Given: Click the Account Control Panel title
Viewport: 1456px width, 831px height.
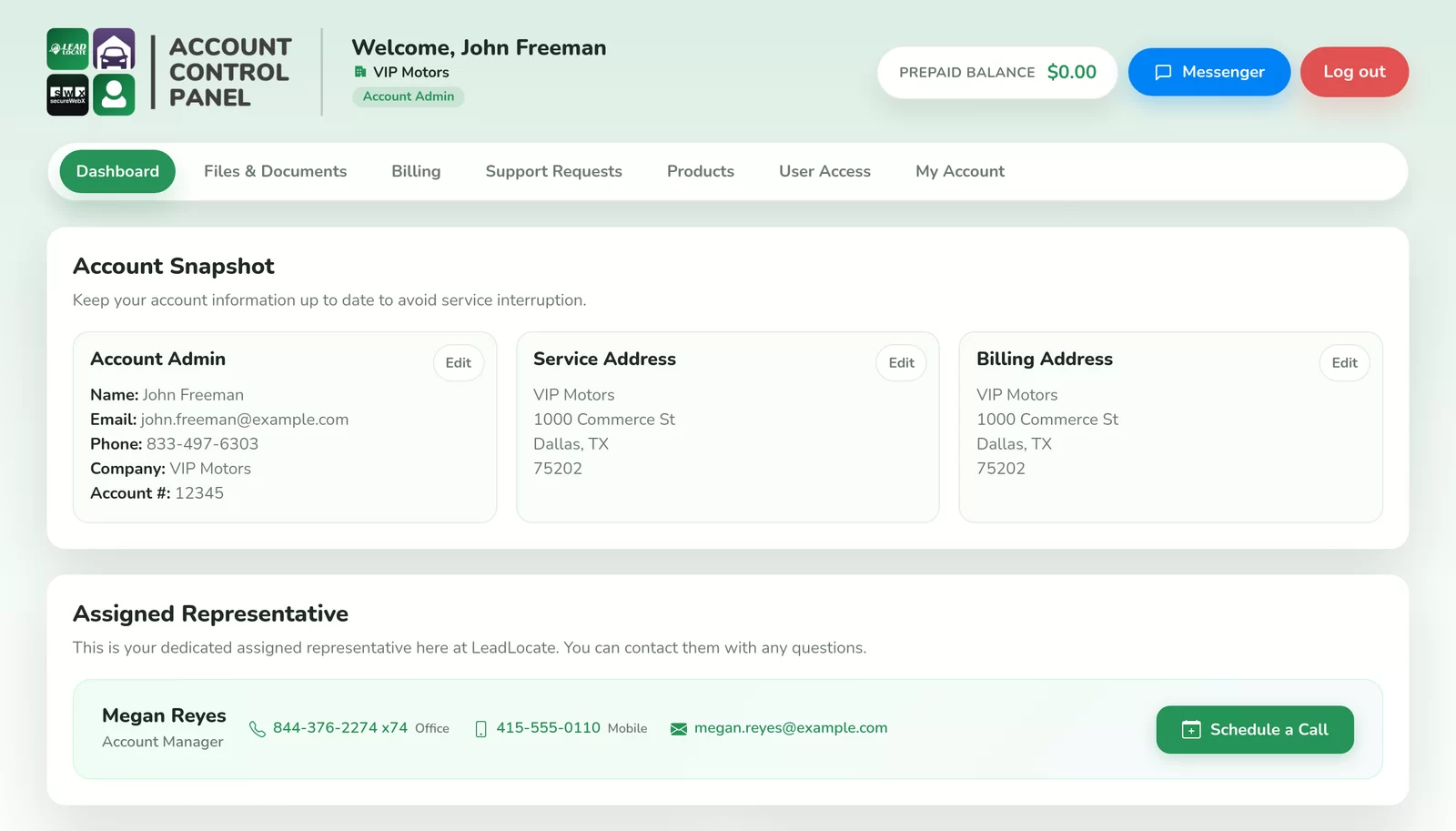Looking at the screenshot, I should coord(230,72).
